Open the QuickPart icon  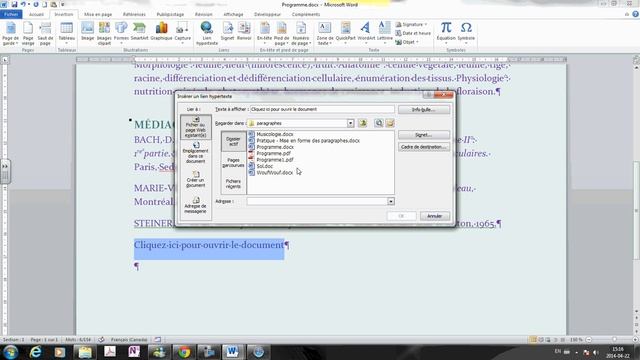point(345,33)
